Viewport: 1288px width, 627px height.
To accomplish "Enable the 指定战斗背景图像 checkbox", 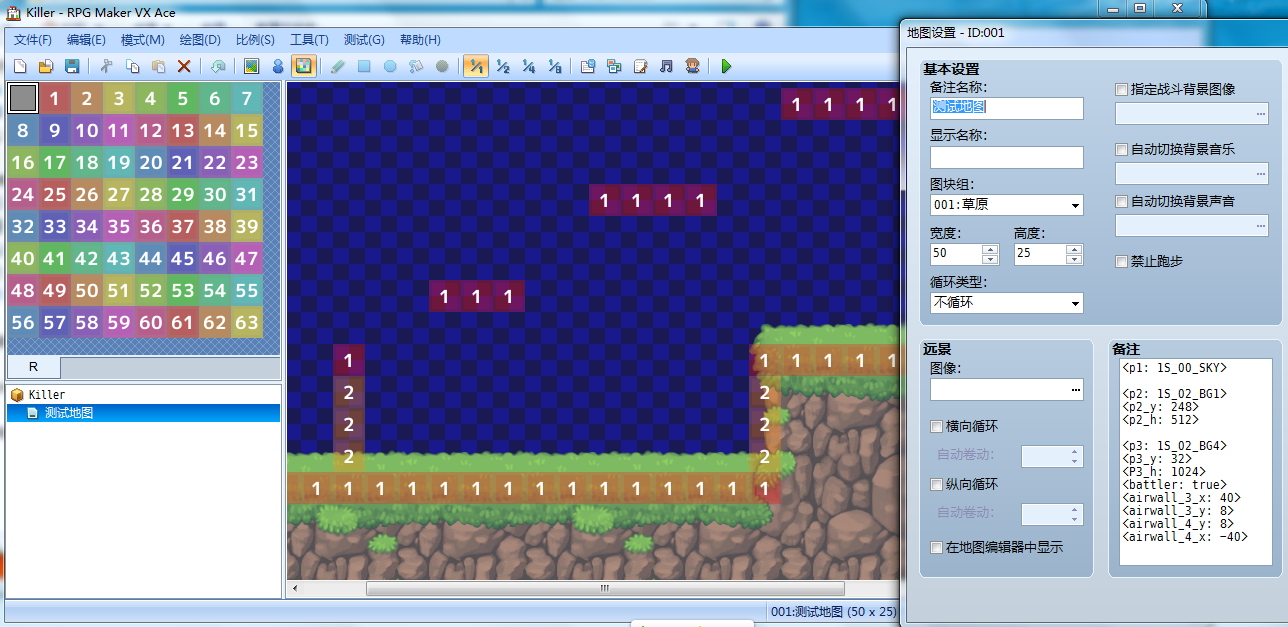I will 1122,89.
